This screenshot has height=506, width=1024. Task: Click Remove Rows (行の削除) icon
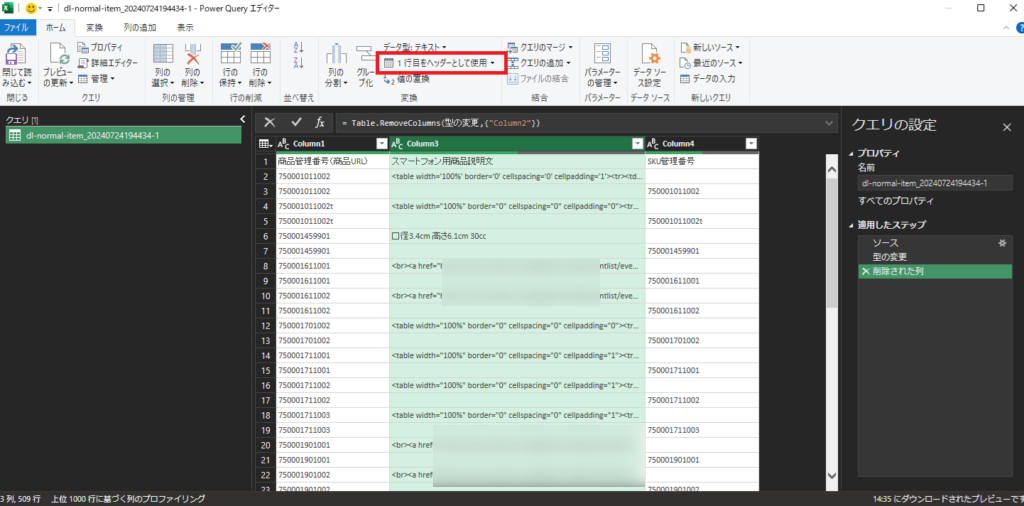(x=260, y=55)
